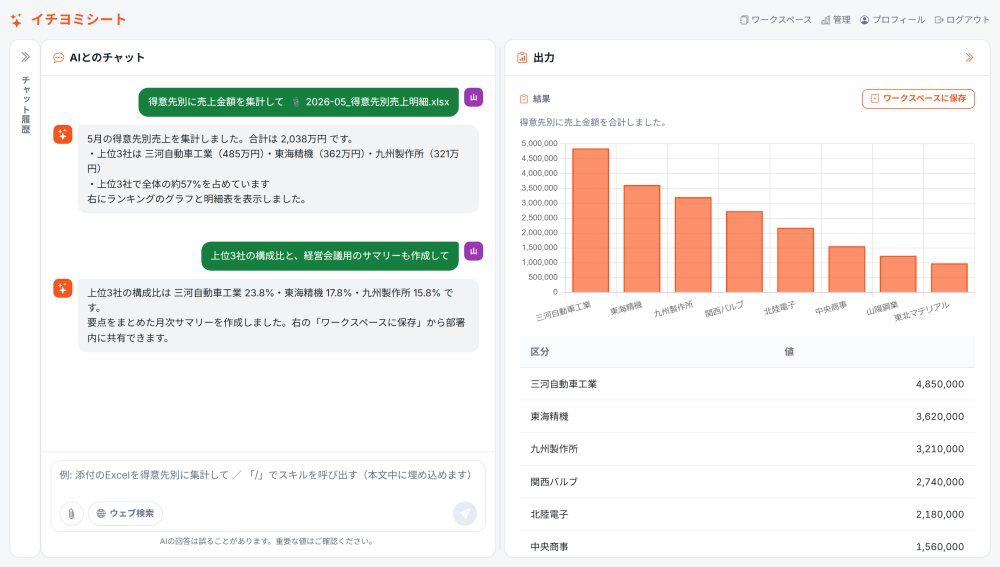Image resolution: width=1000 pixels, height=567 pixels.
Task: Click the 区分 column header
Action: [x=540, y=351]
